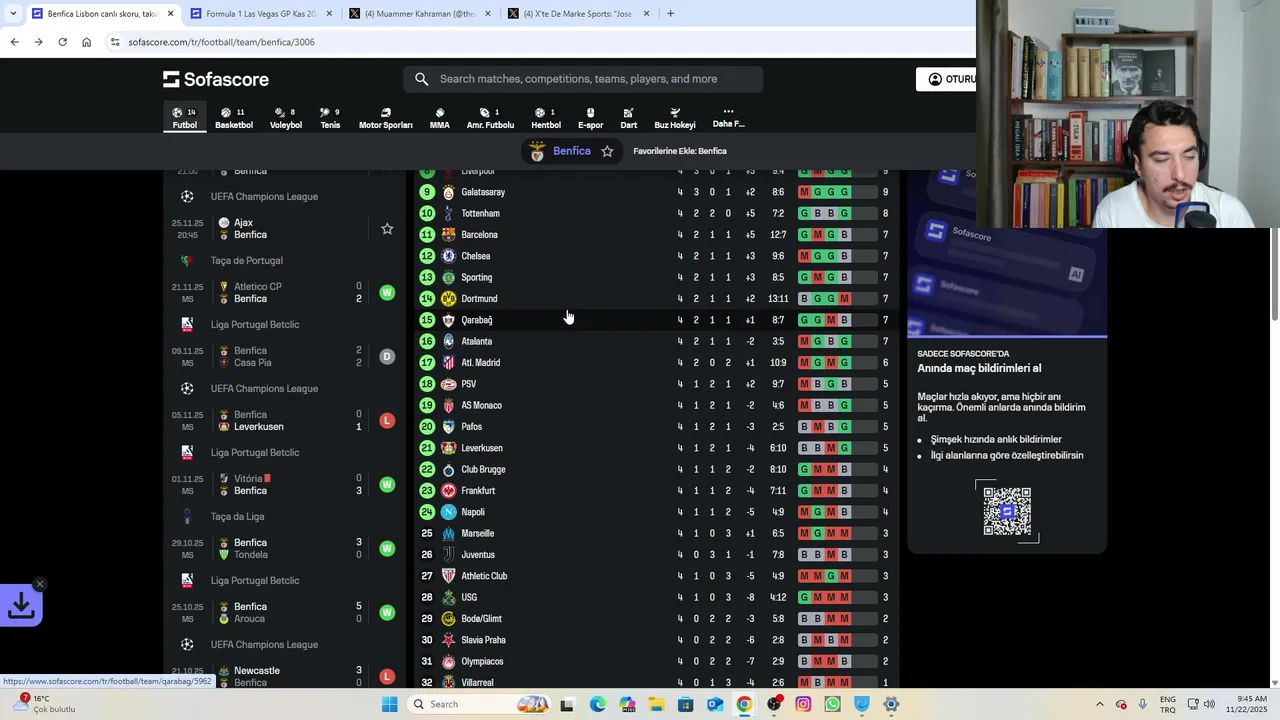Open the Voleybol sport tab
The height and width of the screenshot is (720, 1280).
point(285,118)
